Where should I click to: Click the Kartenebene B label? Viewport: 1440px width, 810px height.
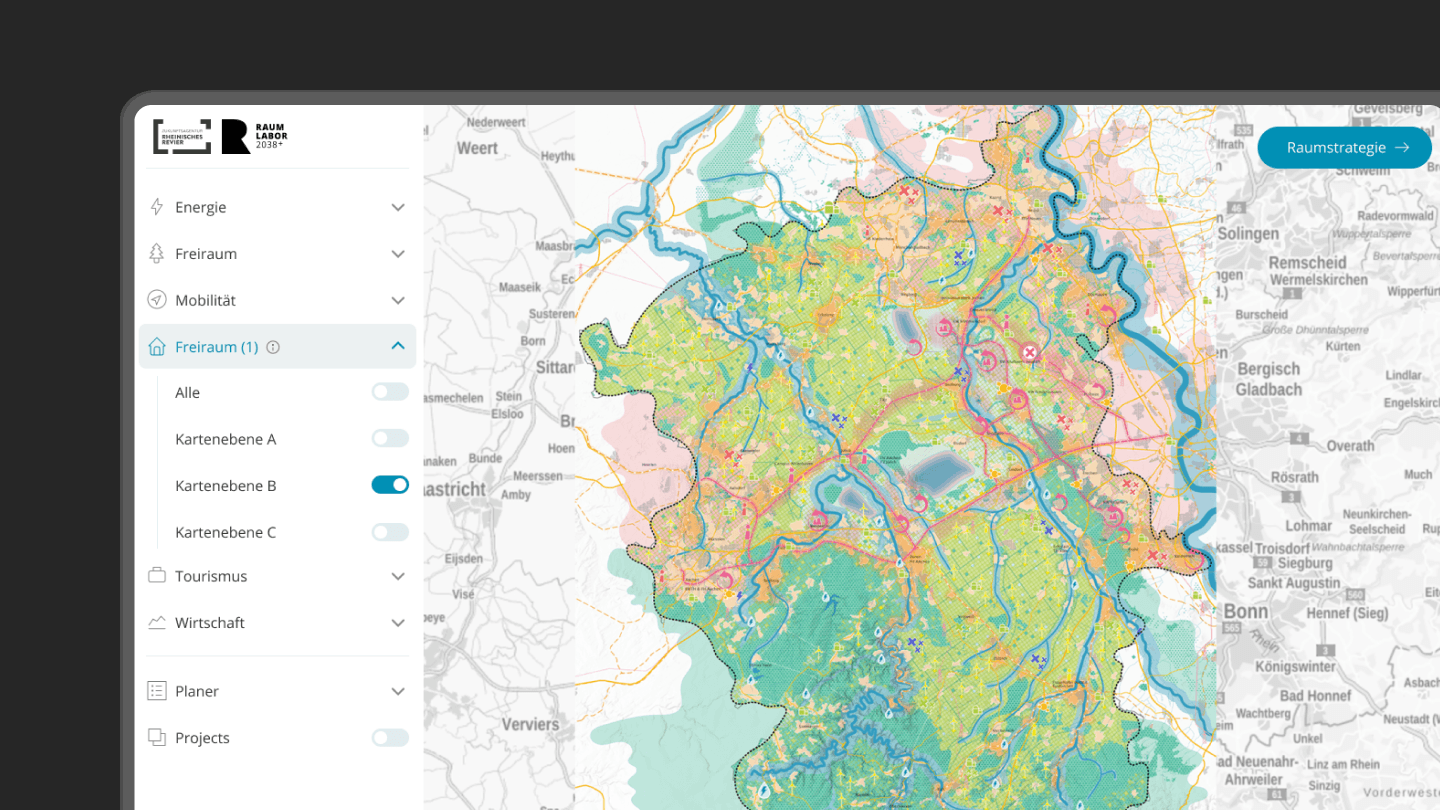point(225,485)
